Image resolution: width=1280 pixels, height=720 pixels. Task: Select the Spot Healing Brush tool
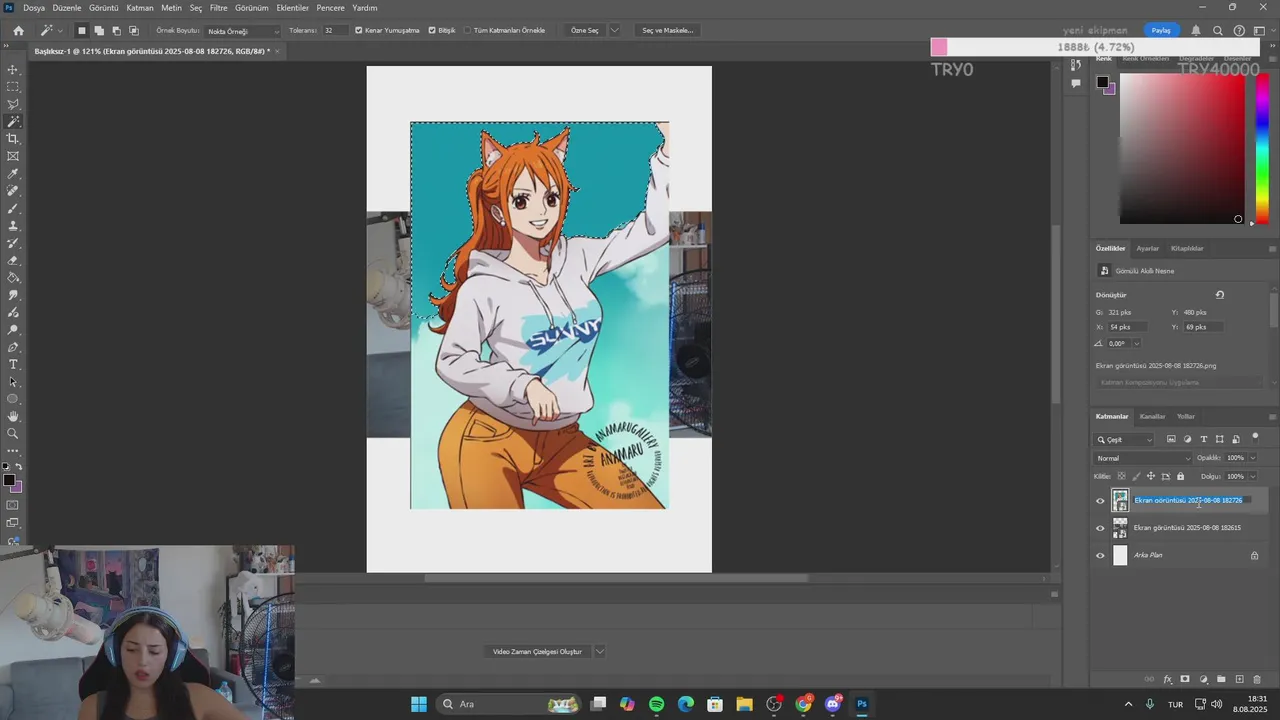pos(13,191)
